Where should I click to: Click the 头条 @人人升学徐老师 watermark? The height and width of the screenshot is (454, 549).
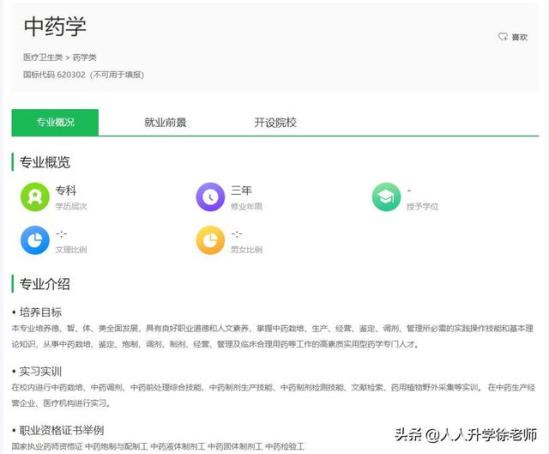(x=466, y=435)
